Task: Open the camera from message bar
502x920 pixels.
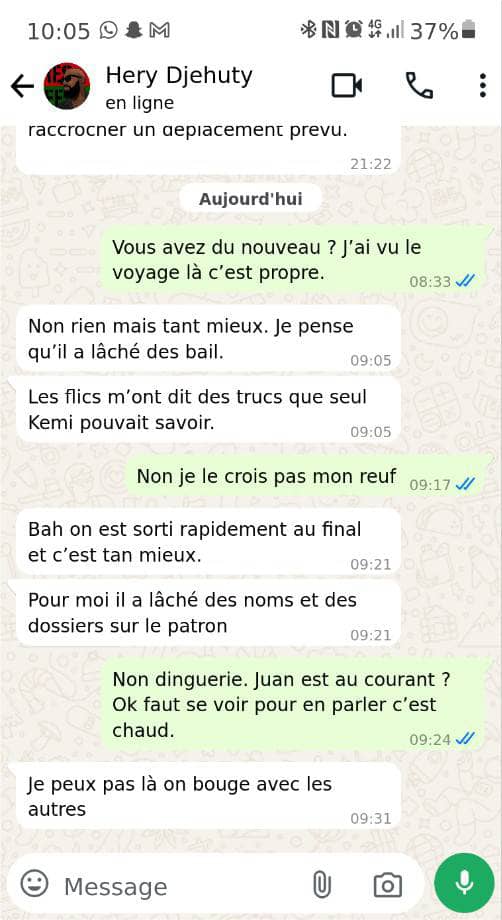Action: [388, 884]
